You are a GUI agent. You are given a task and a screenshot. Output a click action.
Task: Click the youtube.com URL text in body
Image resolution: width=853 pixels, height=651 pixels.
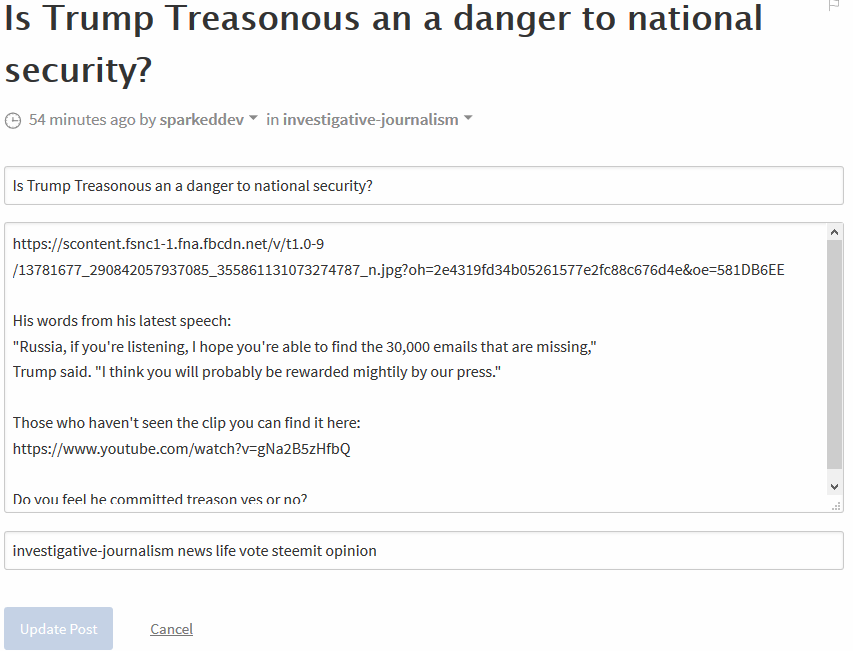click(x=182, y=449)
